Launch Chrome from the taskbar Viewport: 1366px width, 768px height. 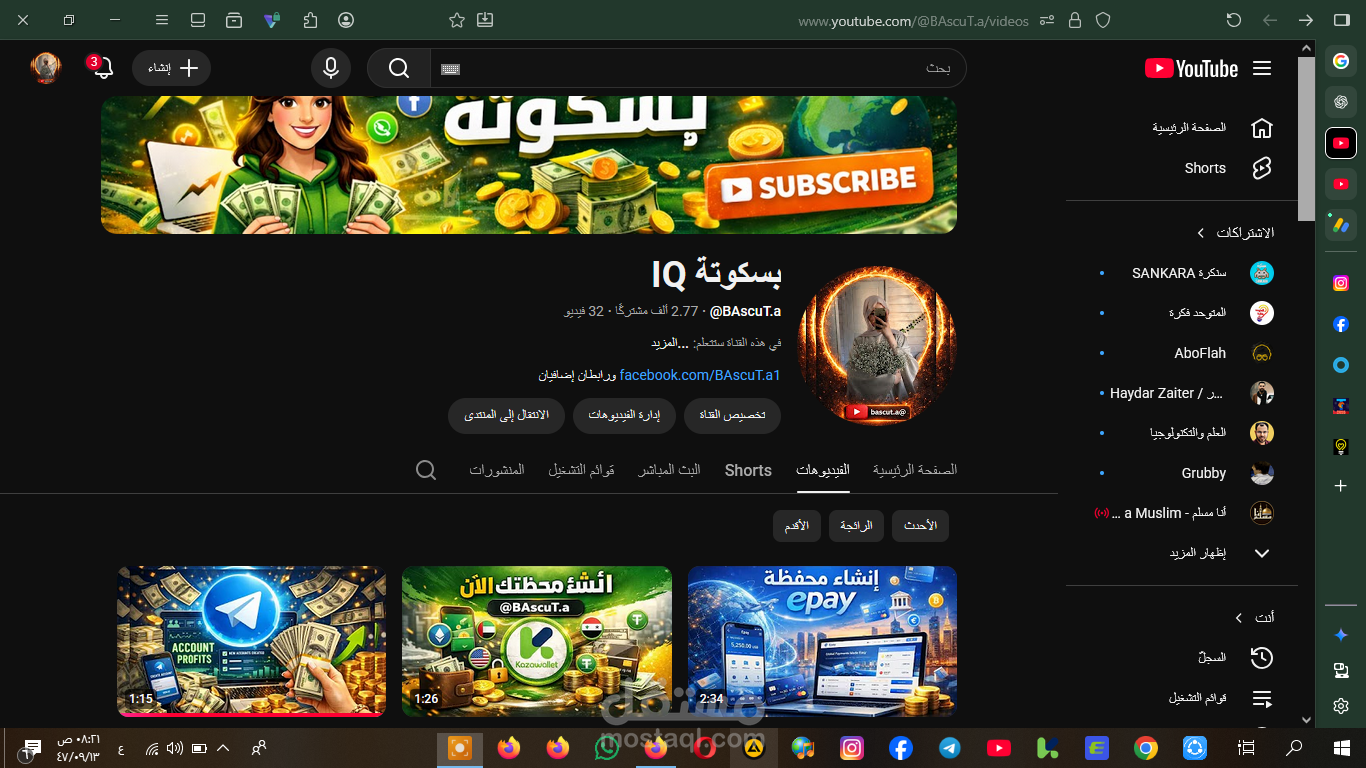pos(1146,747)
